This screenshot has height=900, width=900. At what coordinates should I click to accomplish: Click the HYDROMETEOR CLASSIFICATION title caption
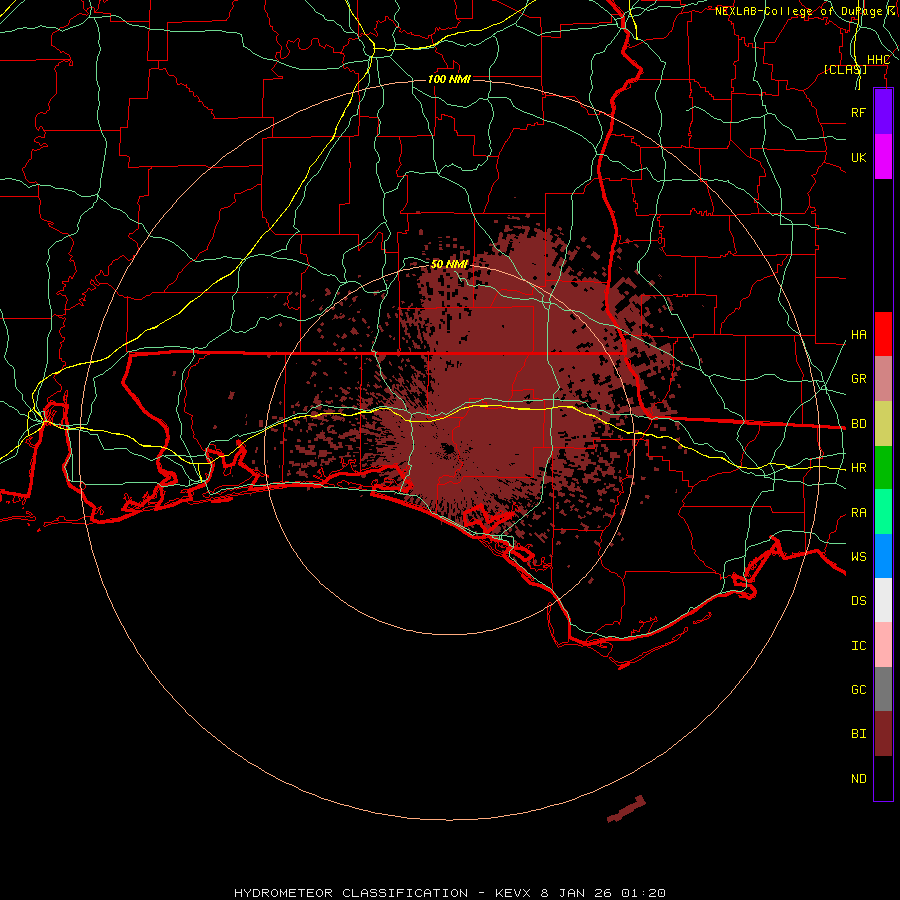pyautogui.click(x=351, y=893)
